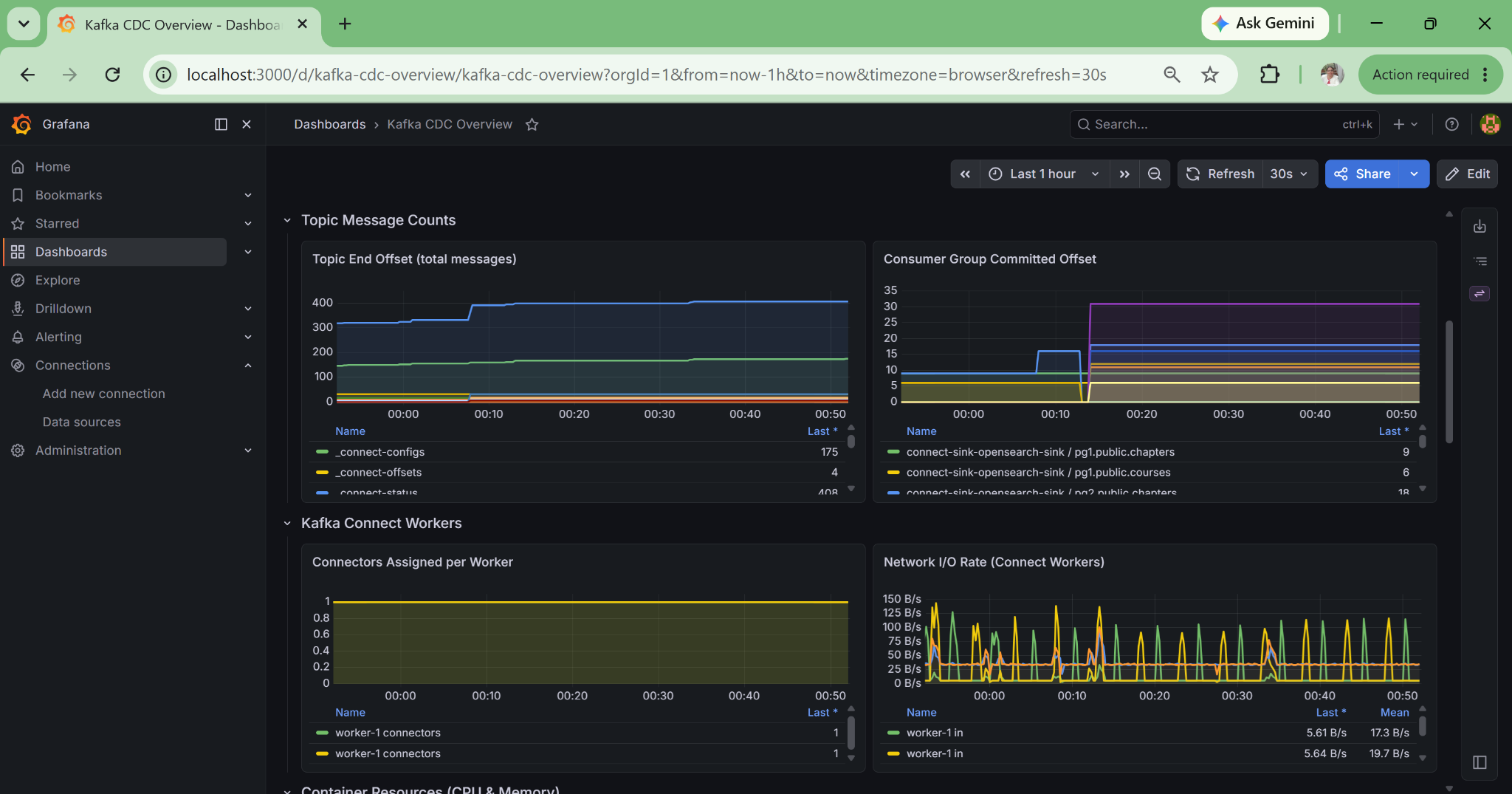The width and height of the screenshot is (1512, 794).
Task: Click Ask Gemini in the title bar
Action: pyautogui.click(x=1265, y=24)
